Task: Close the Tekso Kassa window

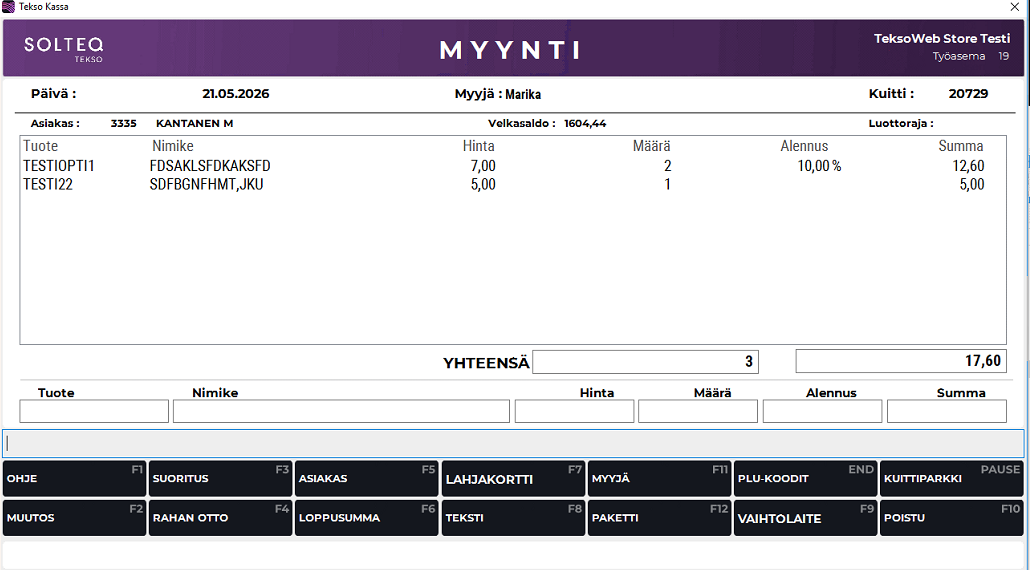Action: pos(1014,7)
